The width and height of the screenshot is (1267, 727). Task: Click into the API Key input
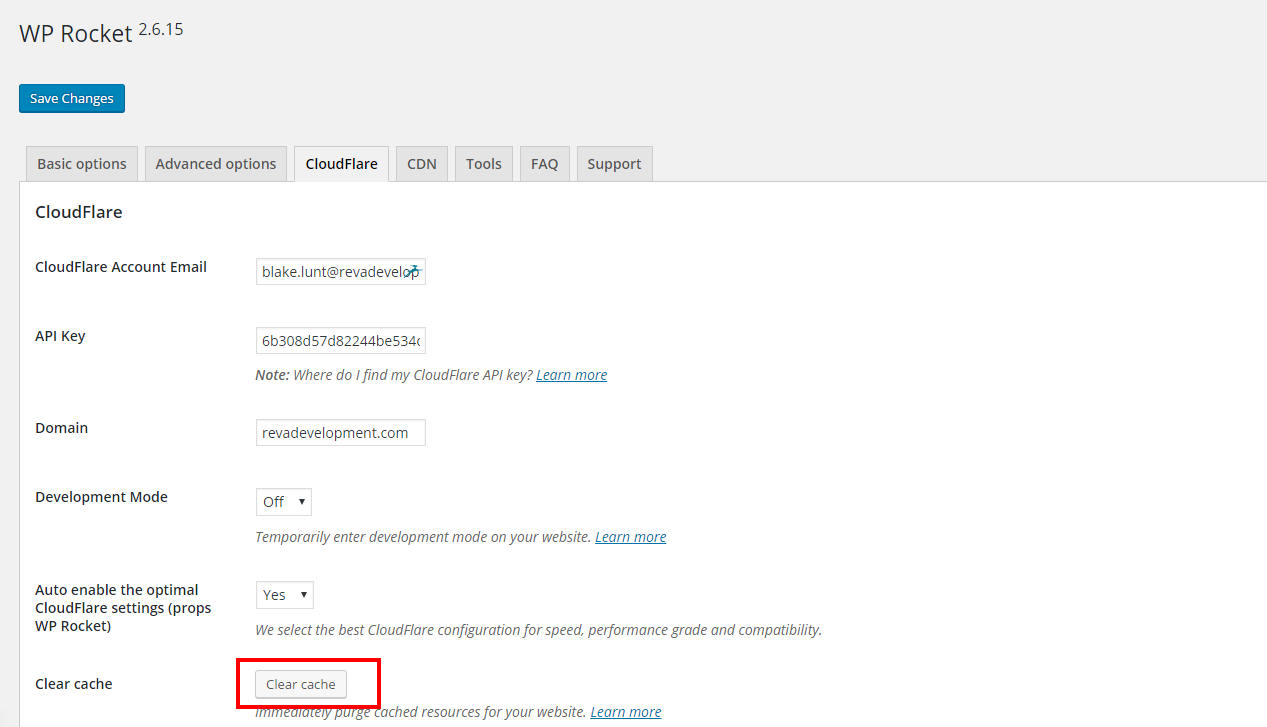(x=341, y=340)
